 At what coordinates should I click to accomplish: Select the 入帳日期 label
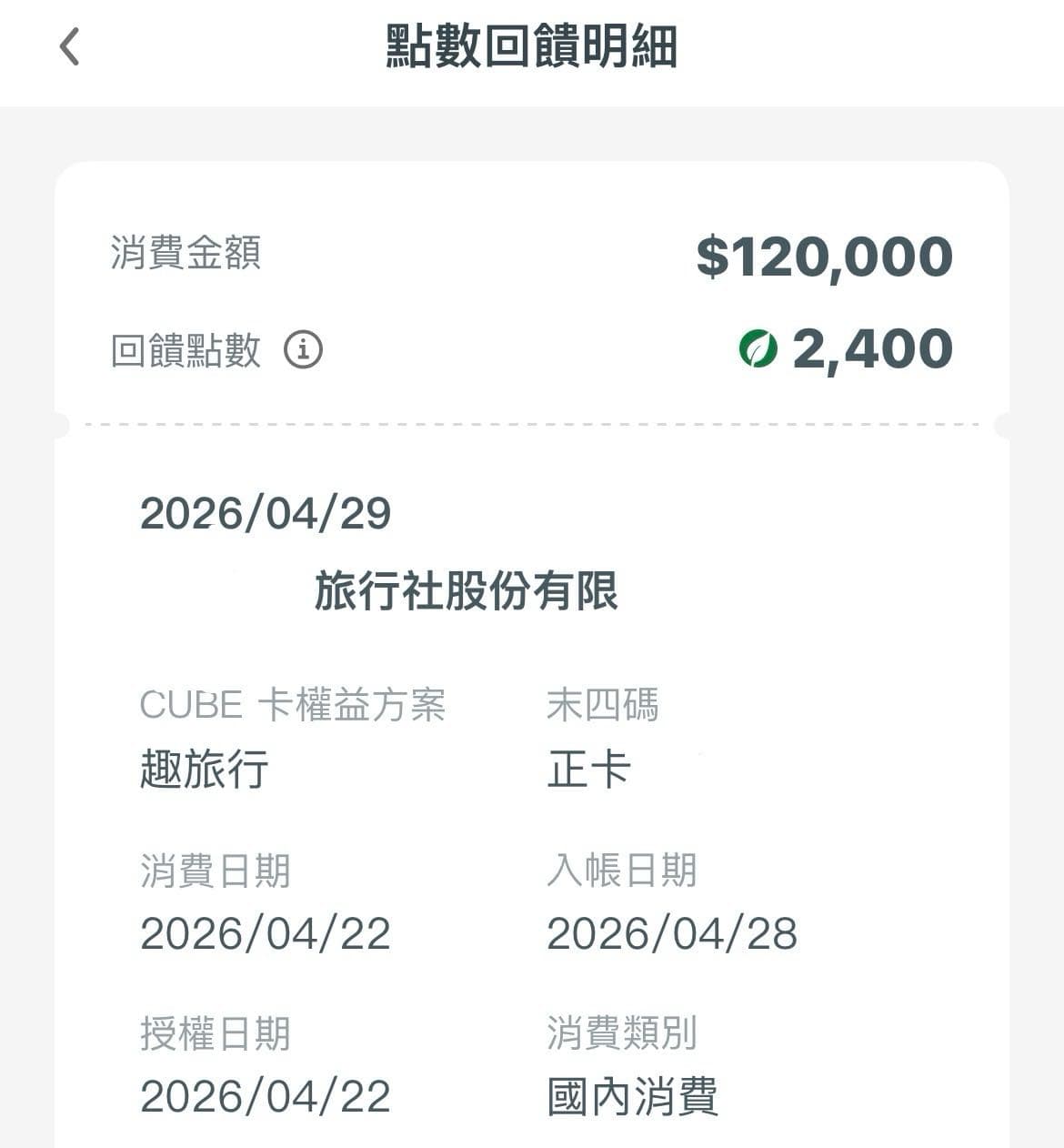(x=622, y=871)
